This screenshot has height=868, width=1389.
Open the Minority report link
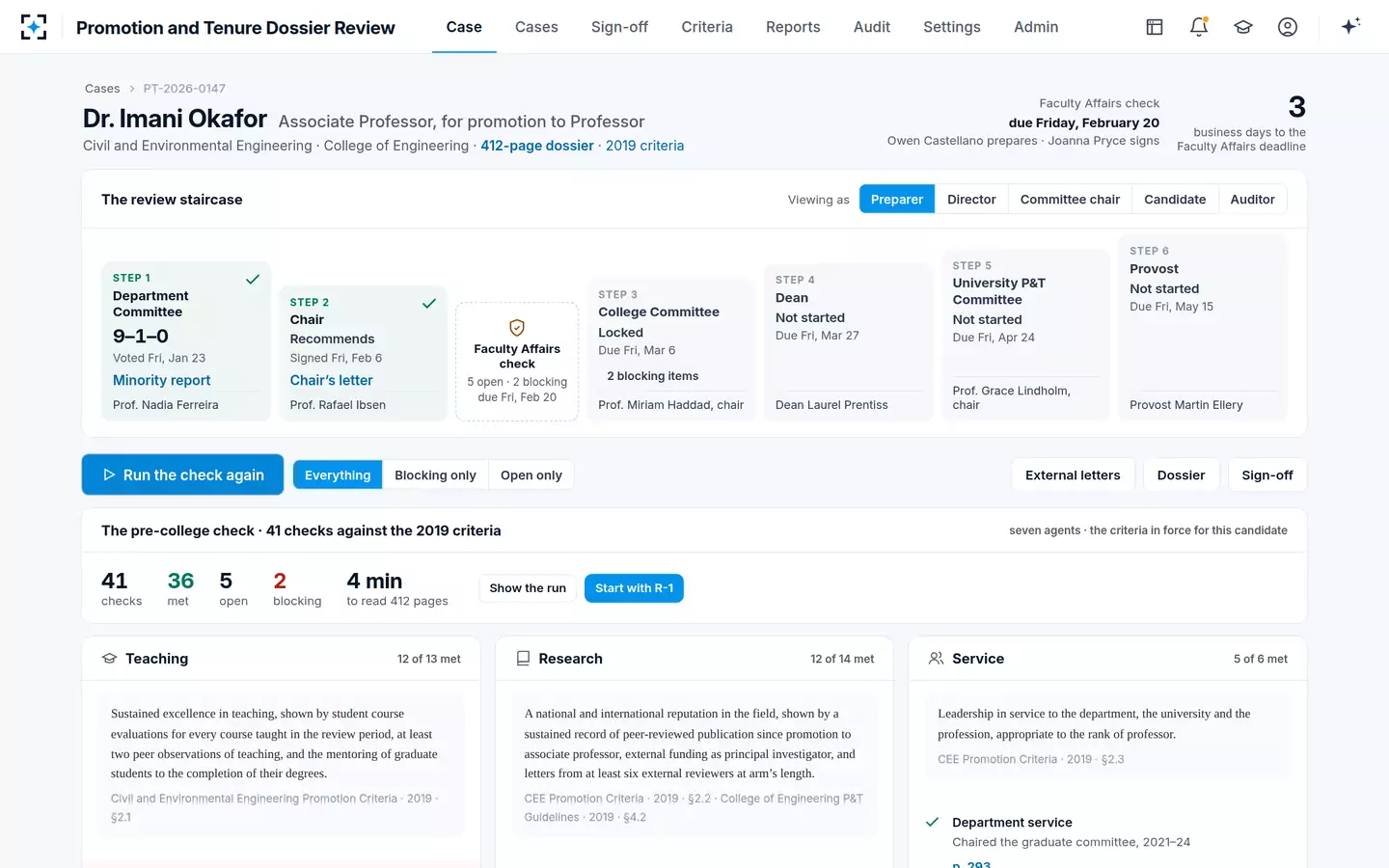161,380
